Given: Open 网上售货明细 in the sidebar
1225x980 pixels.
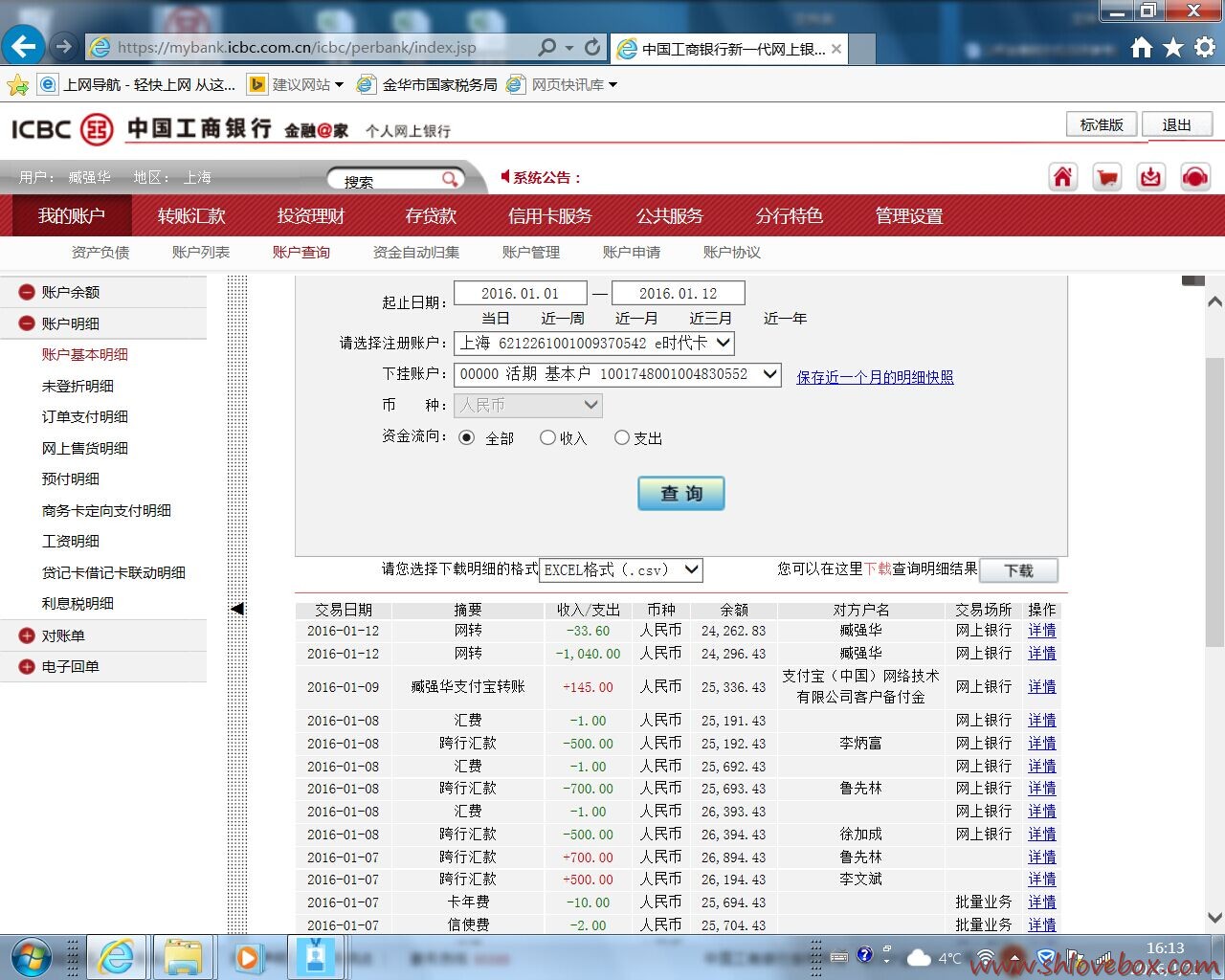Looking at the screenshot, I should click(x=85, y=449).
